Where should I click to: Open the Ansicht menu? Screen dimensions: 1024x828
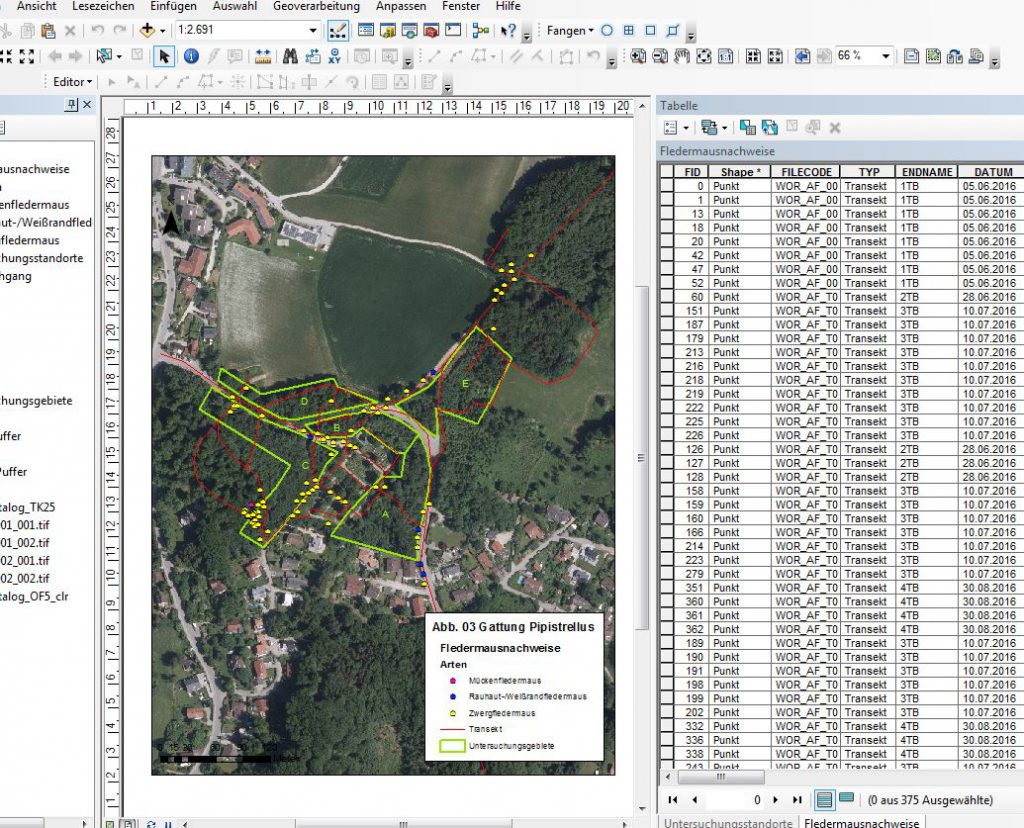[37, 7]
